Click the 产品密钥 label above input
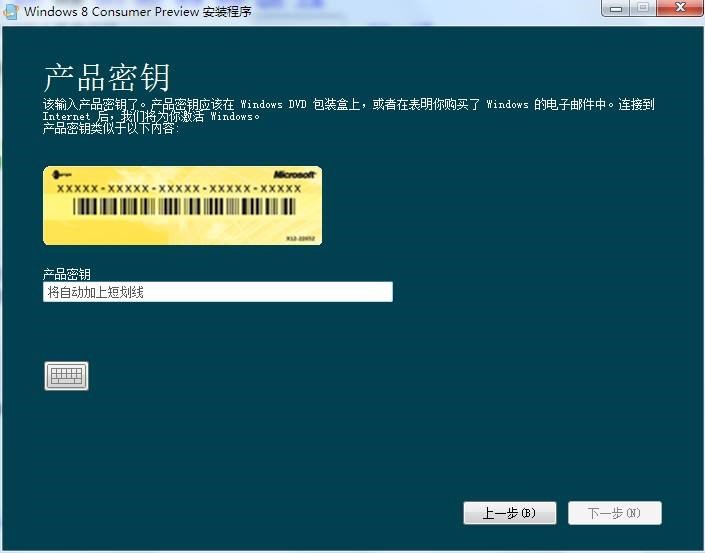 pyautogui.click(x=67, y=274)
